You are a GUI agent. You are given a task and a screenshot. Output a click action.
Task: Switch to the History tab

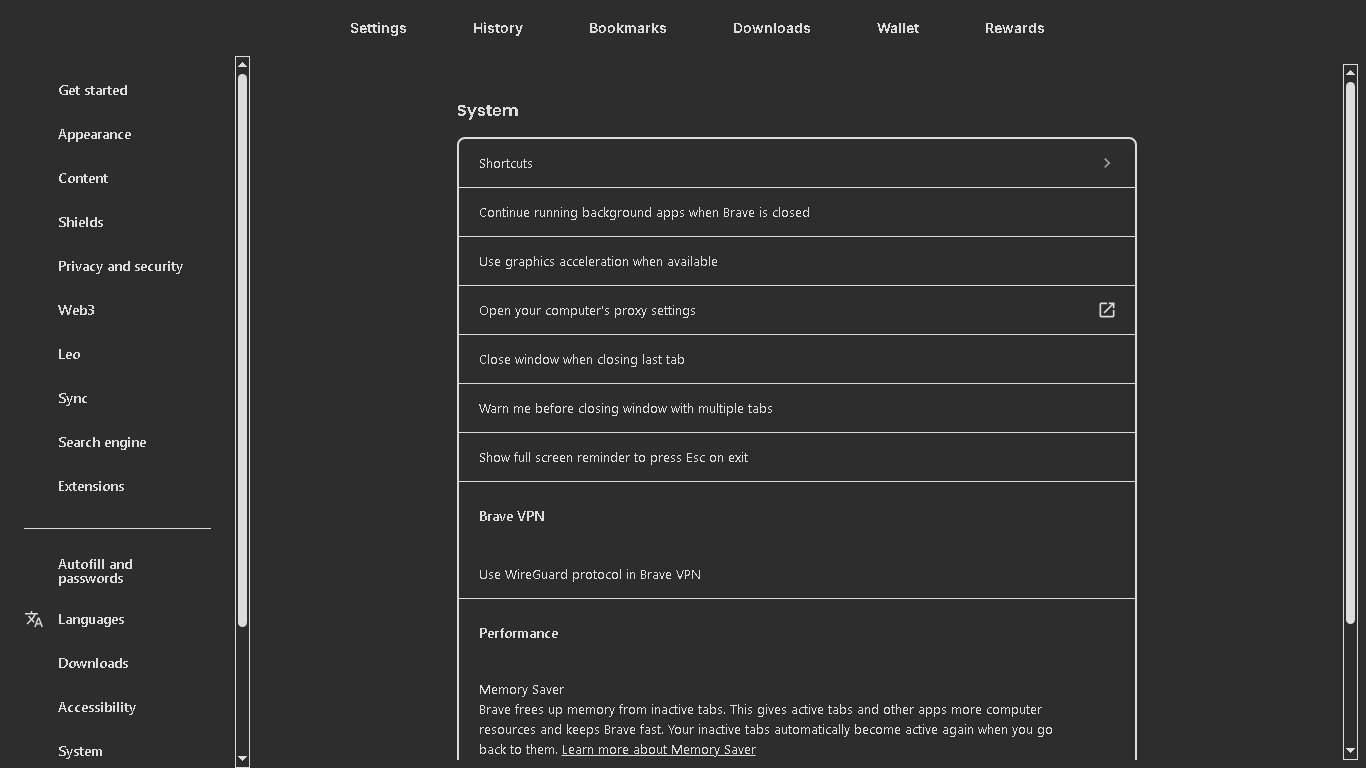pos(498,28)
